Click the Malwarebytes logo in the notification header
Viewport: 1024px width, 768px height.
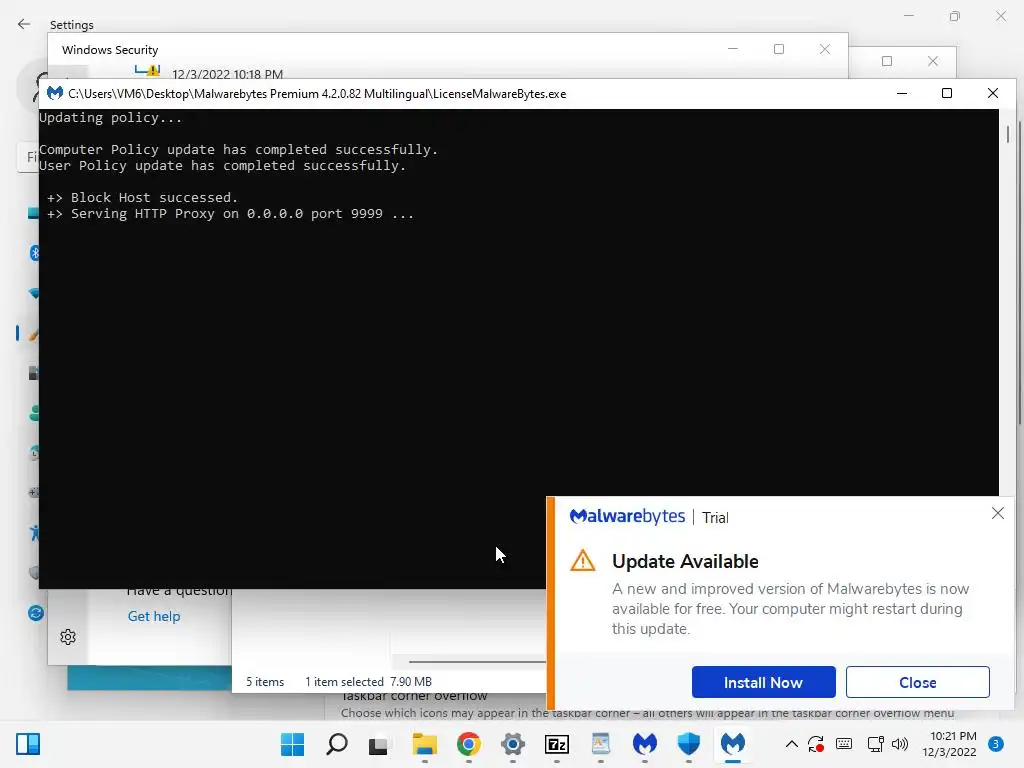click(x=627, y=517)
